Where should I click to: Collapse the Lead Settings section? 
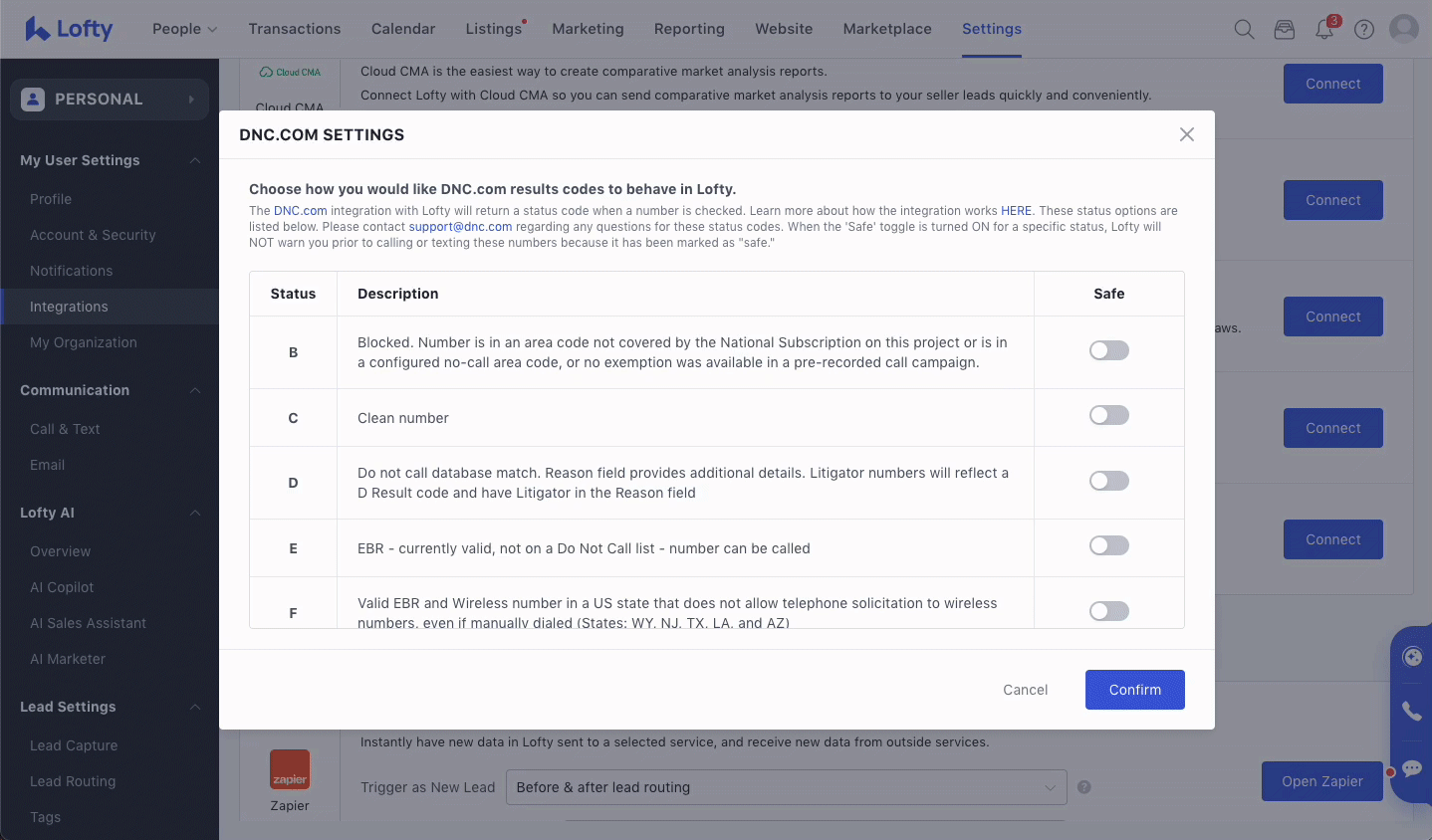point(195,707)
